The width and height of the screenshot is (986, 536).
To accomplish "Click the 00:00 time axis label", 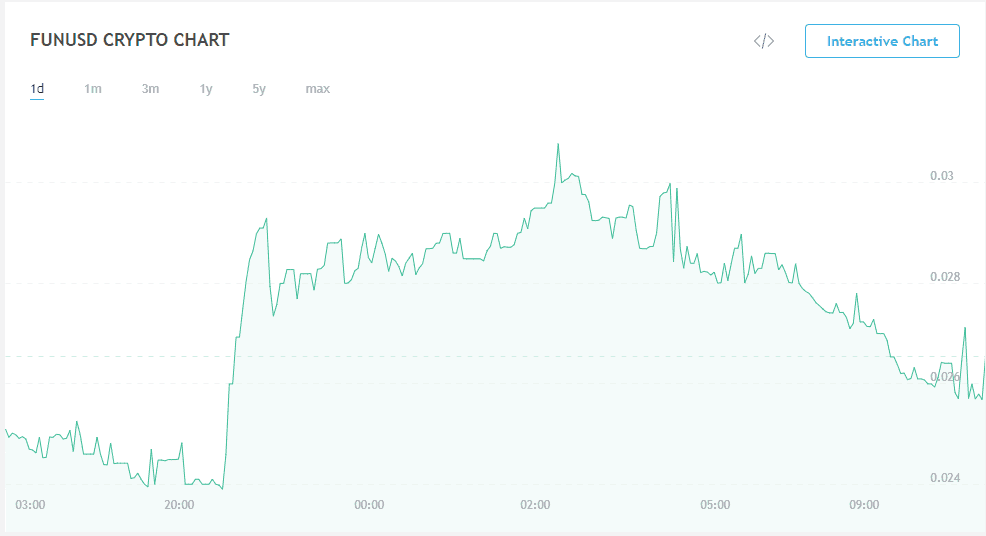I will click(369, 505).
